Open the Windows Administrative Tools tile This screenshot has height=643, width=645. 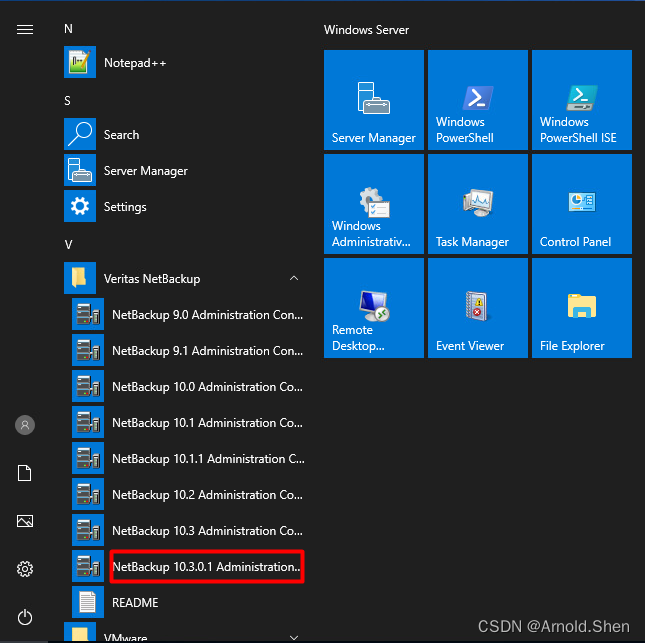[374, 204]
